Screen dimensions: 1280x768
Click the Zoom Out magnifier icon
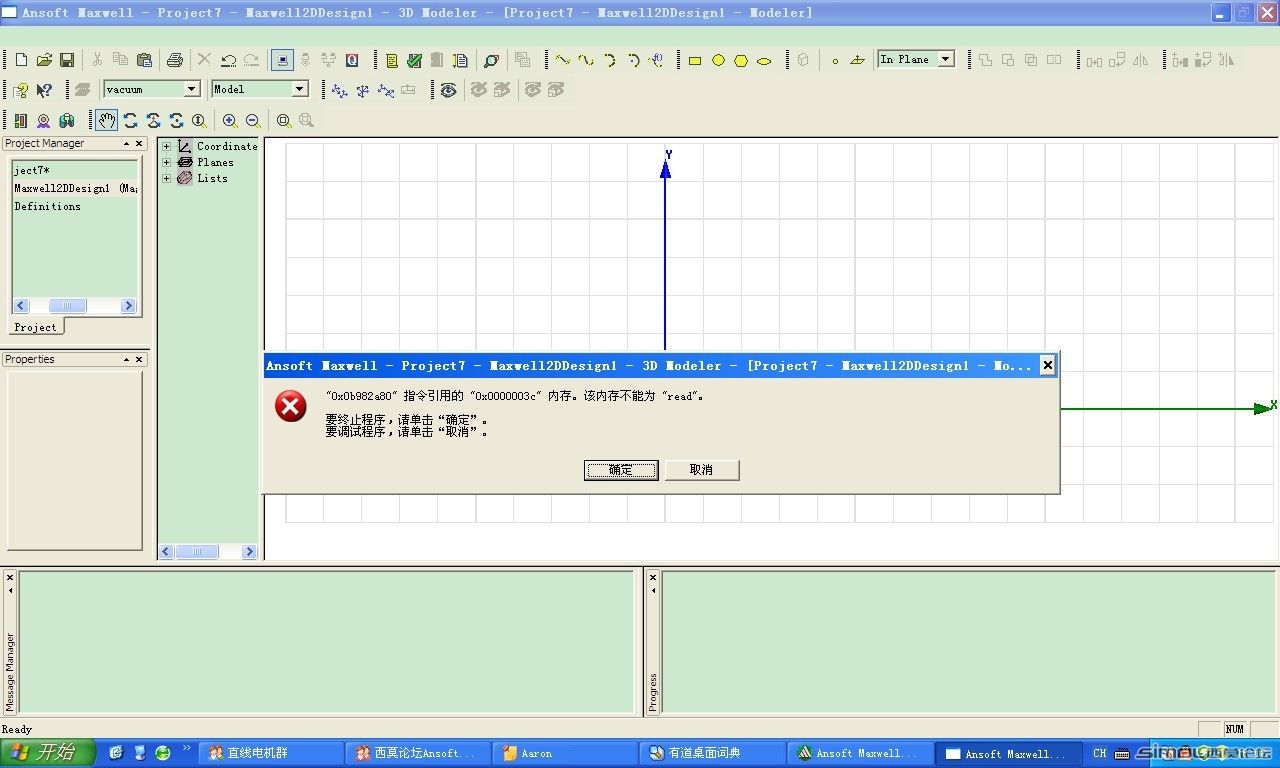click(x=253, y=121)
